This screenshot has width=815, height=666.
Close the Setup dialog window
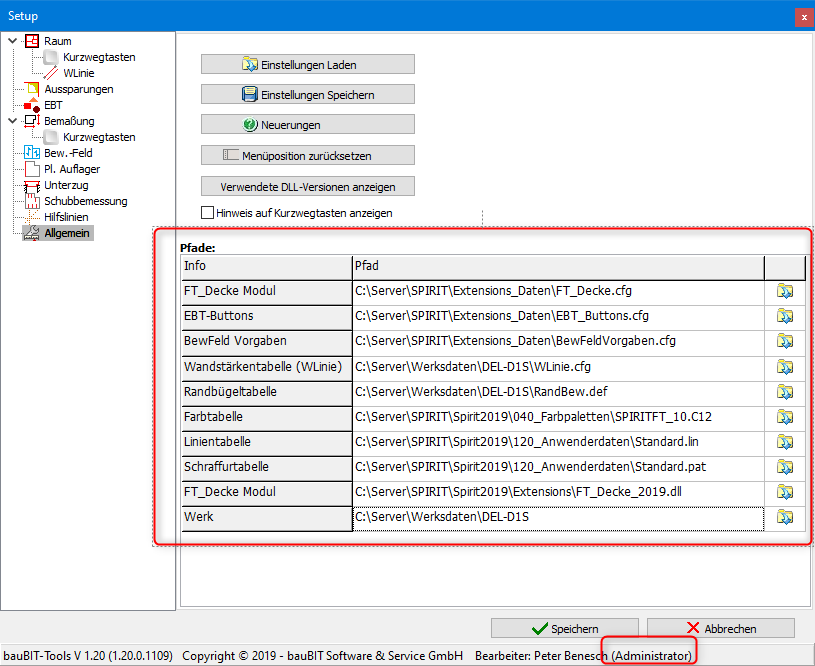point(804,17)
